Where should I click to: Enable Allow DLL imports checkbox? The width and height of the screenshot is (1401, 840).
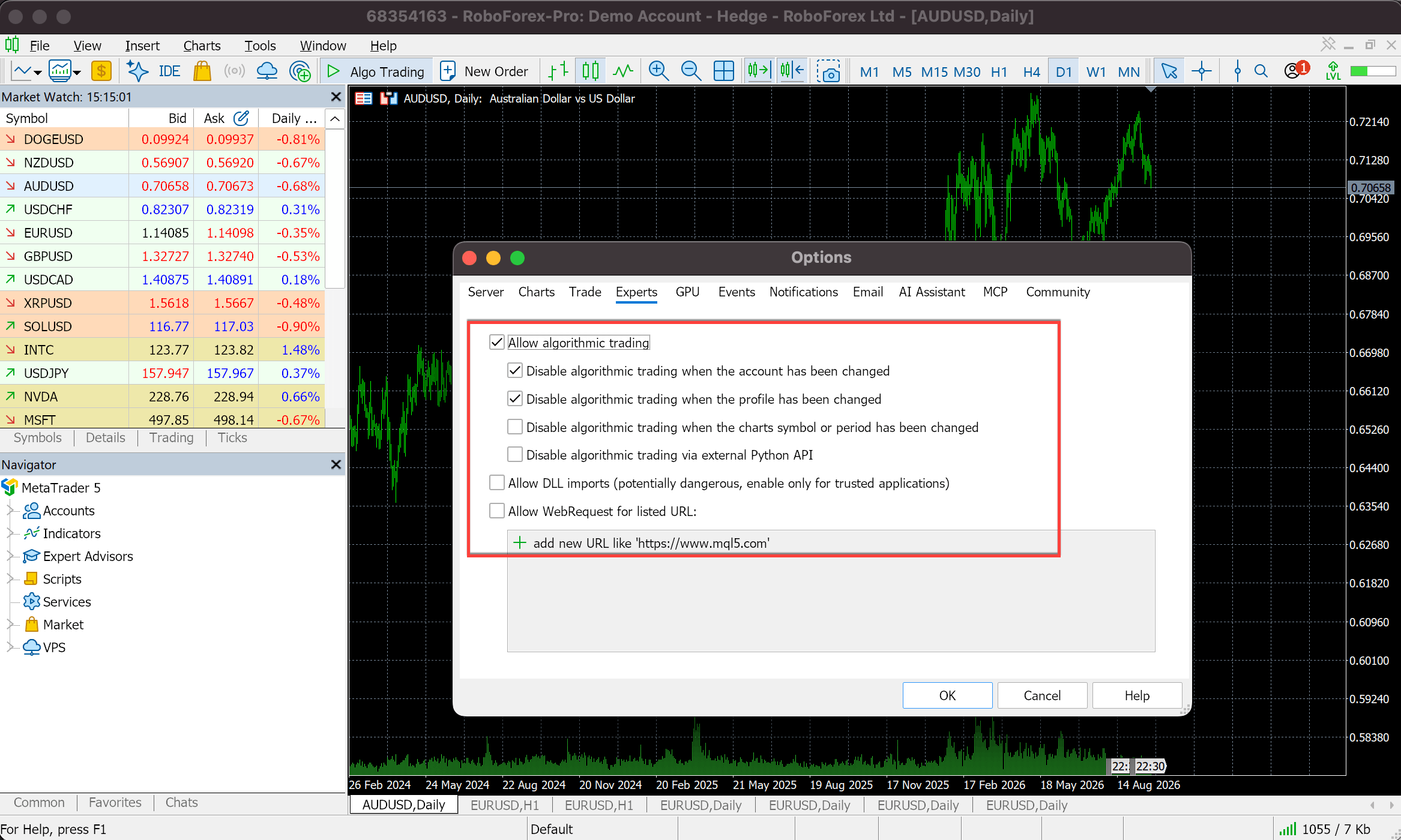click(496, 483)
